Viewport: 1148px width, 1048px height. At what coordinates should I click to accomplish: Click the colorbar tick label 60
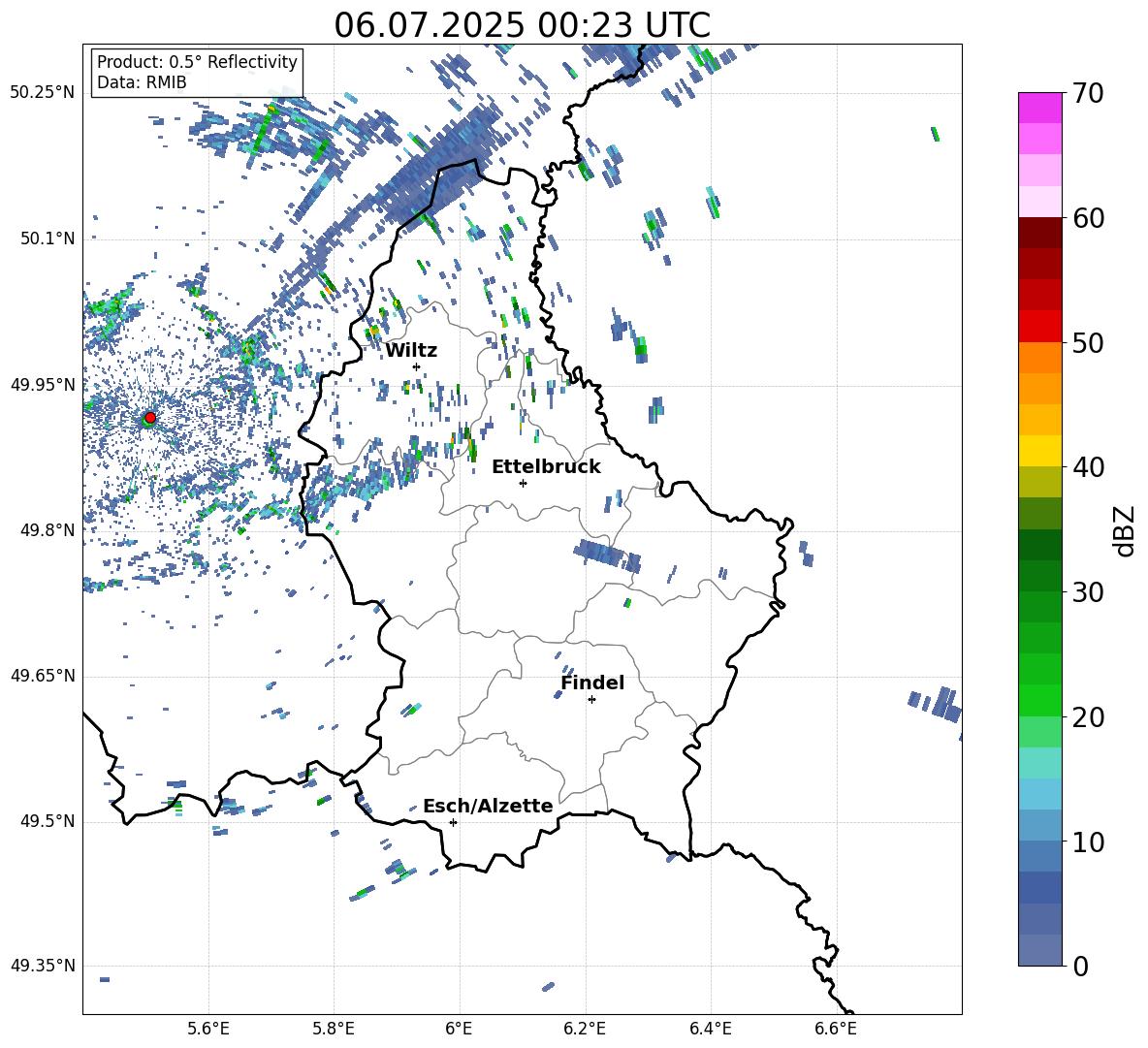[1088, 218]
